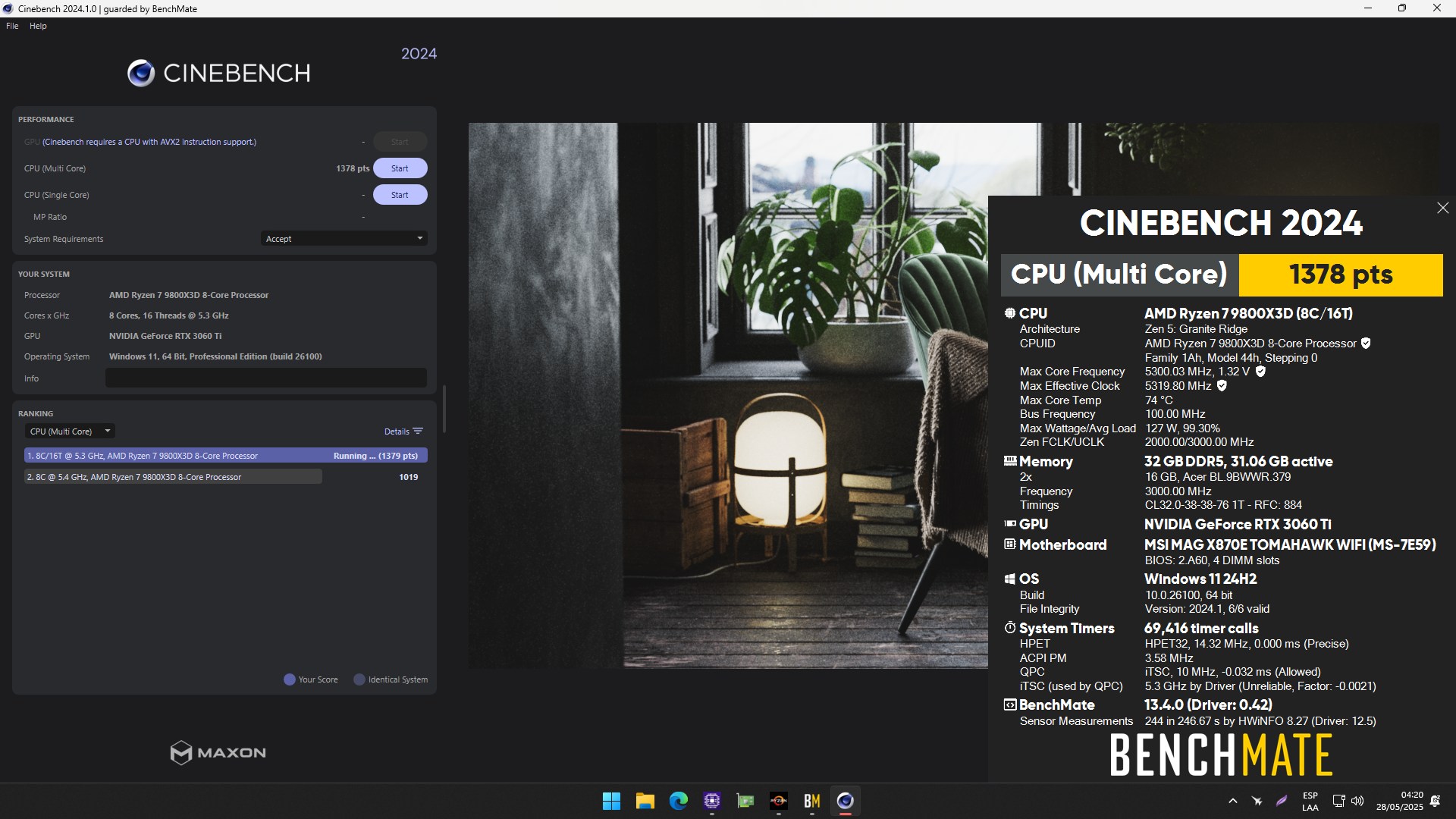Screen dimensions: 1456x819
Task: Open the CPU (Multi Core) ranking dropdown
Action: (x=71, y=431)
